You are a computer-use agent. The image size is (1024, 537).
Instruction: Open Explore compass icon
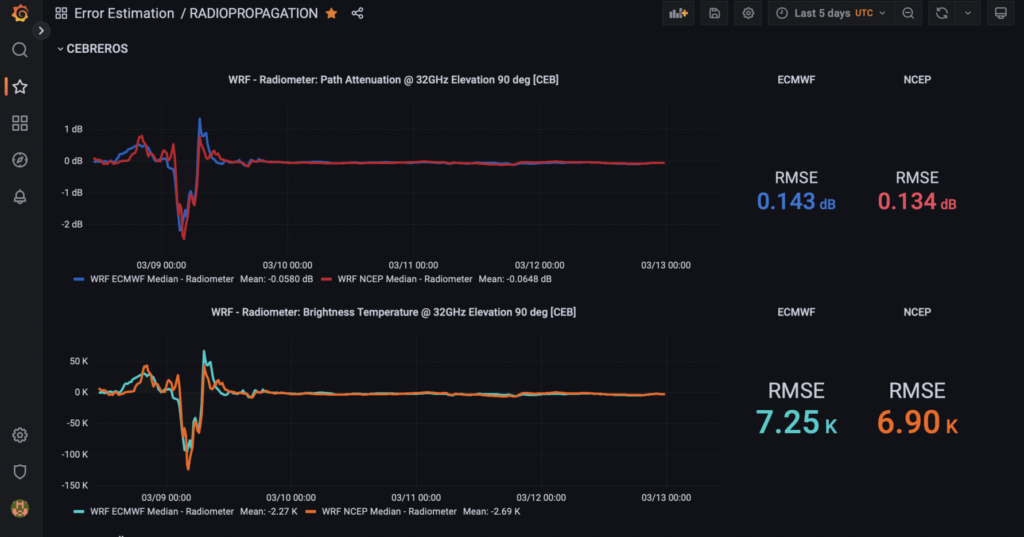tap(20, 159)
